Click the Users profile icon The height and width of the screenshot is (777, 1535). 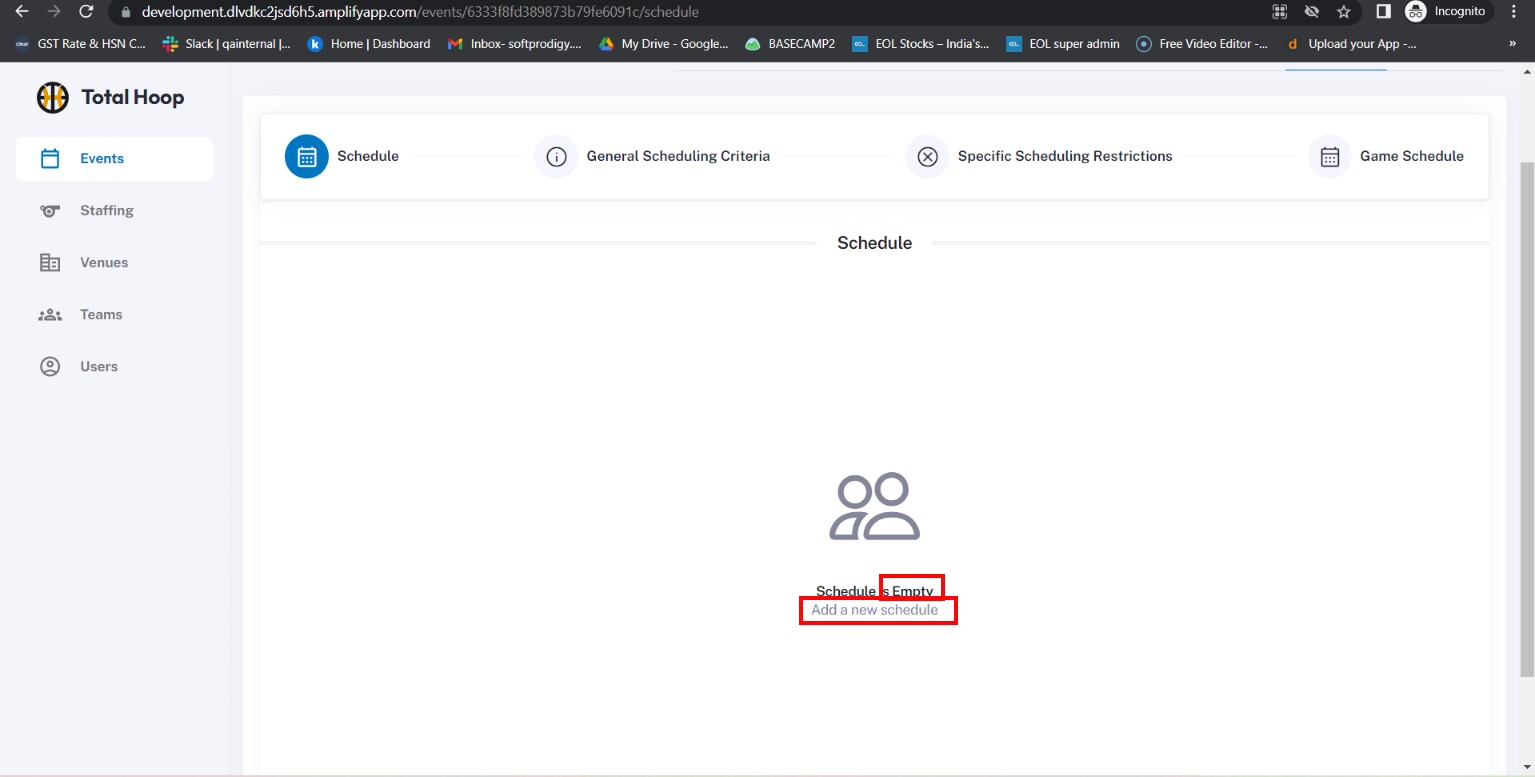(x=50, y=367)
